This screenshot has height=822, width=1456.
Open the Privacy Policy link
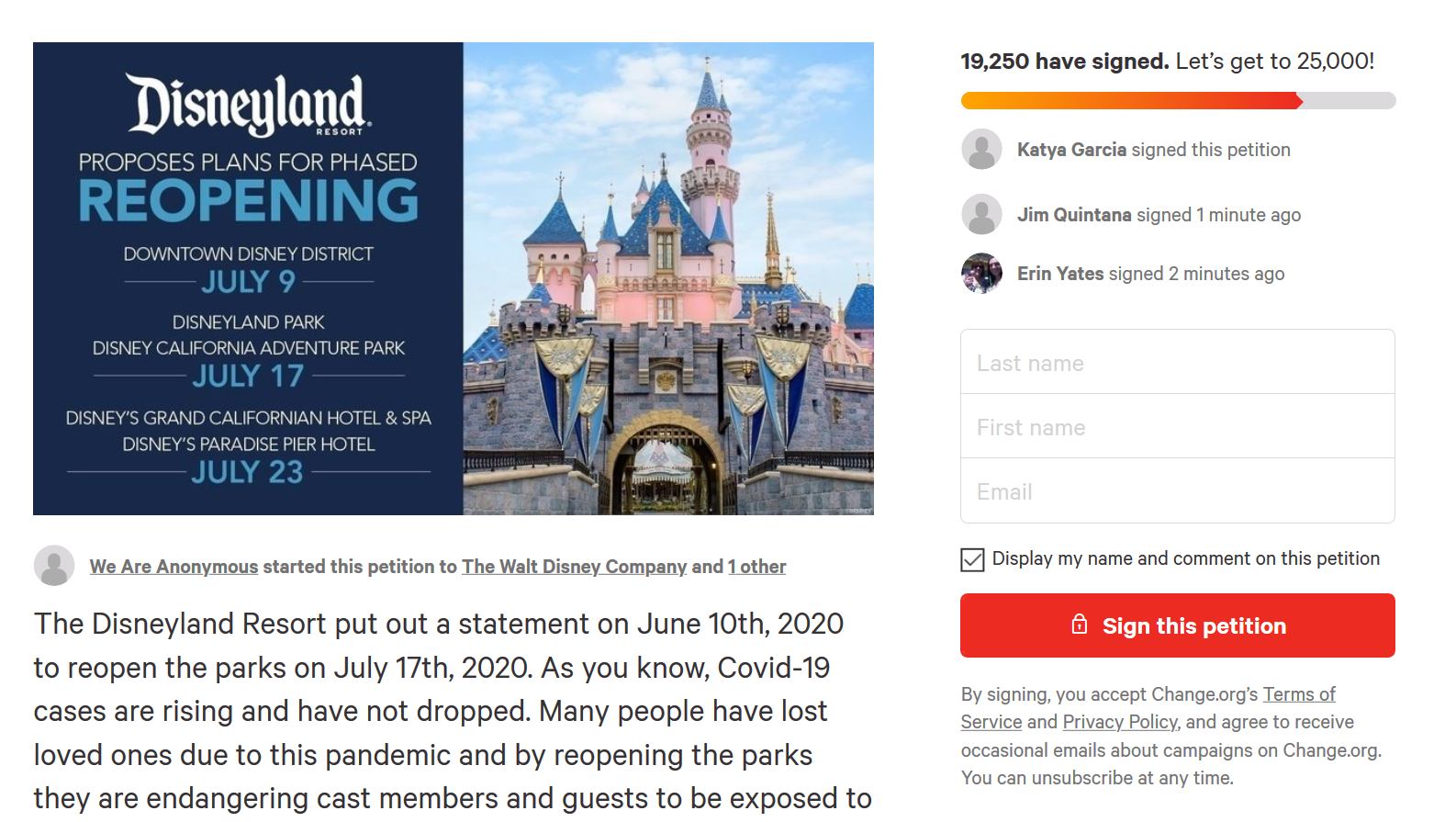pos(1119,722)
